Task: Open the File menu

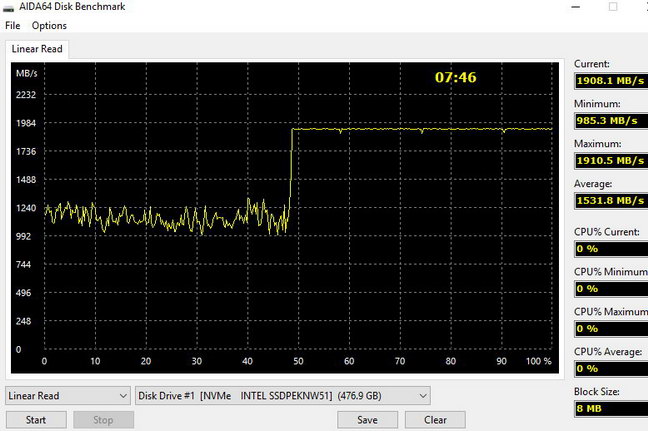Action: [12, 26]
